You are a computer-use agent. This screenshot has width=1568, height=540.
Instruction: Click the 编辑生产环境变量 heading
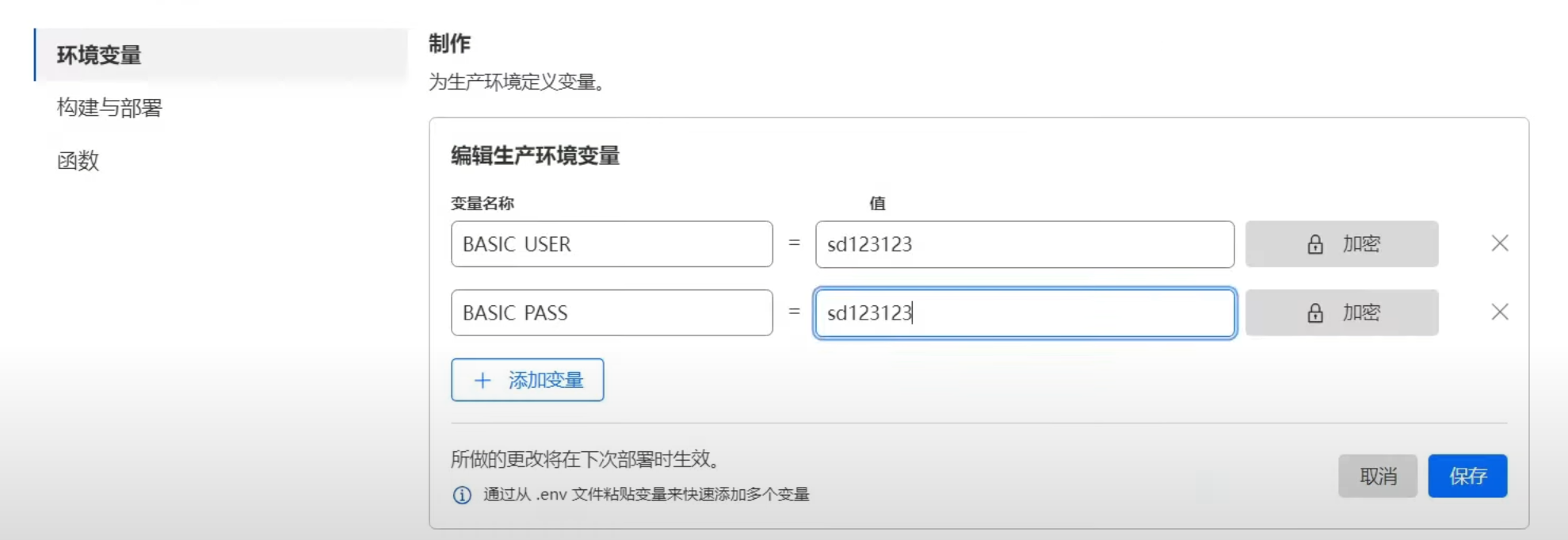tap(536, 155)
